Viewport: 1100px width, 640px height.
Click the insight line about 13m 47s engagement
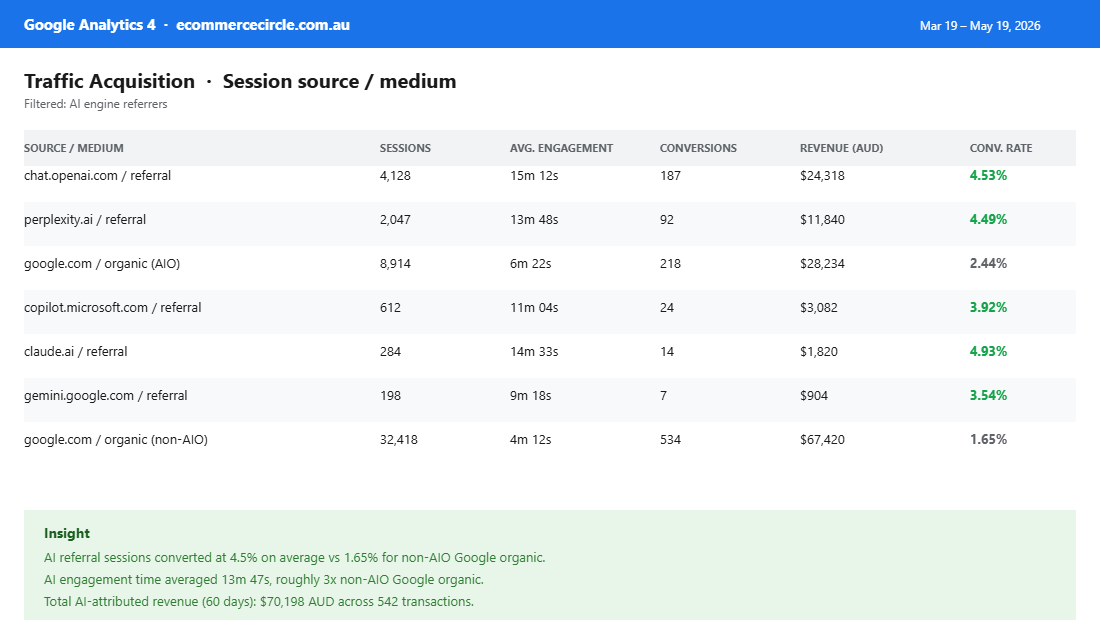coord(264,580)
